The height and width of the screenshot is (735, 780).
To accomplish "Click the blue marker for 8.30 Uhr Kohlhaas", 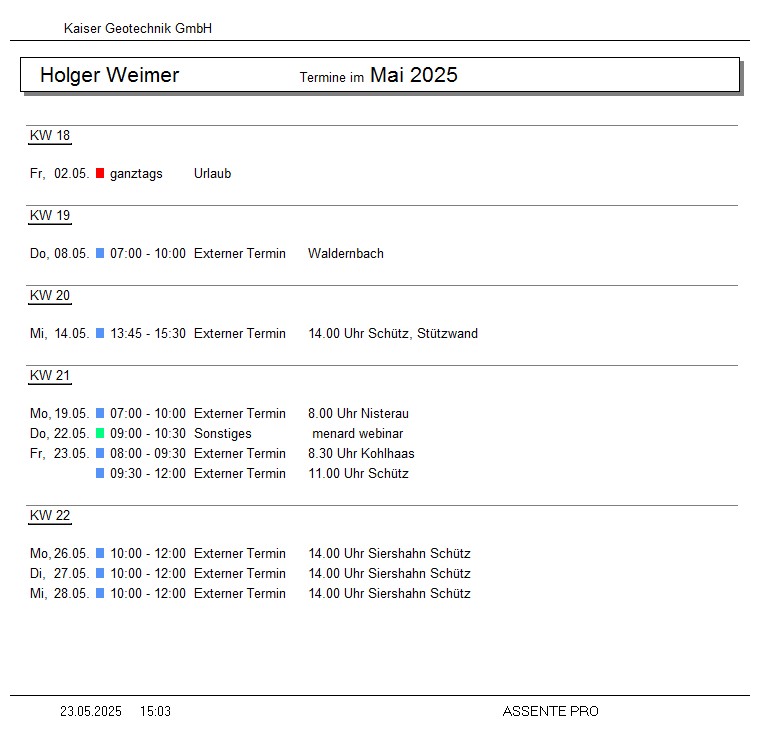I will tap(100, 453).
